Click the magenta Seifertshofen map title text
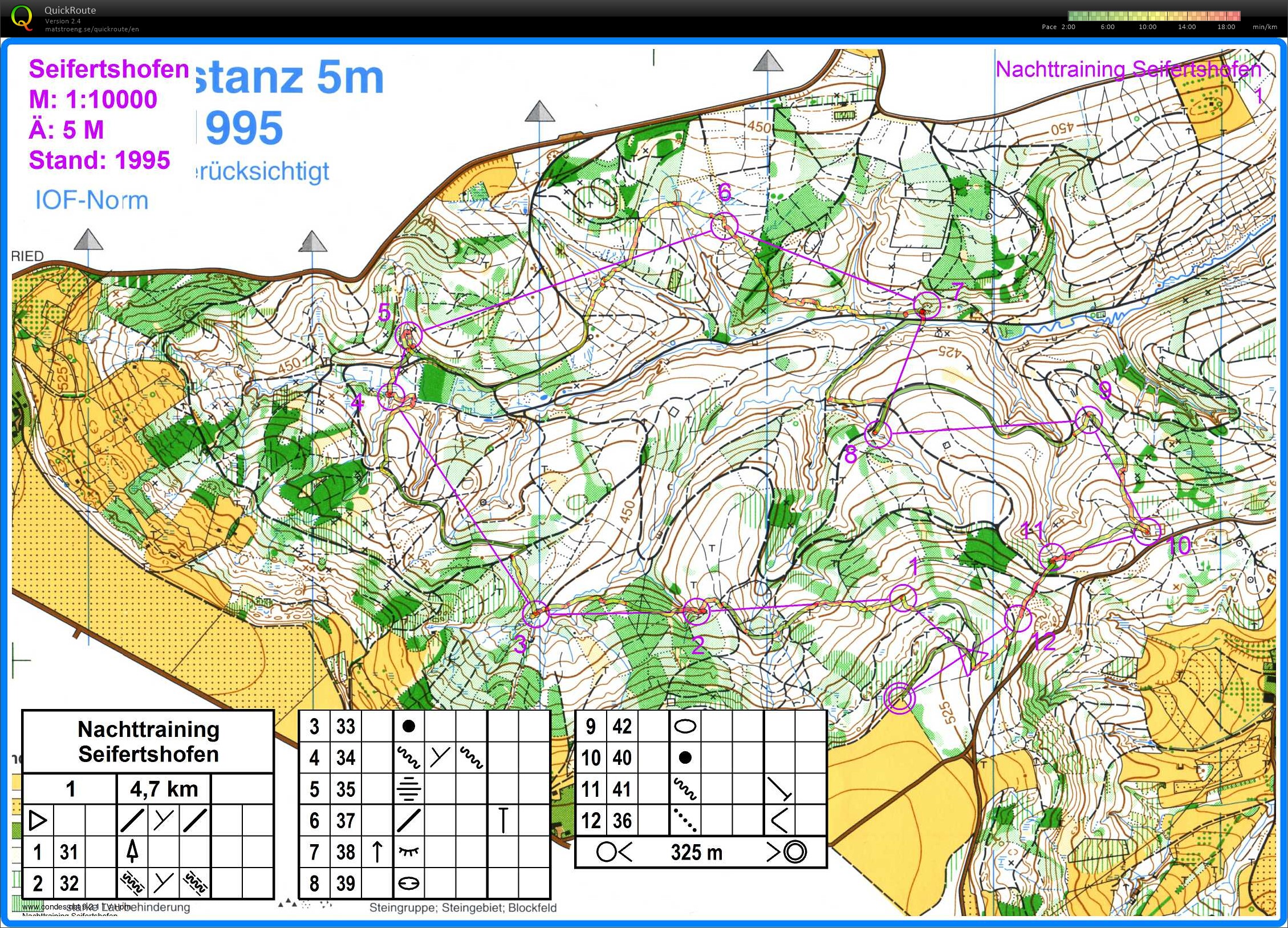 tap(108, 69)
